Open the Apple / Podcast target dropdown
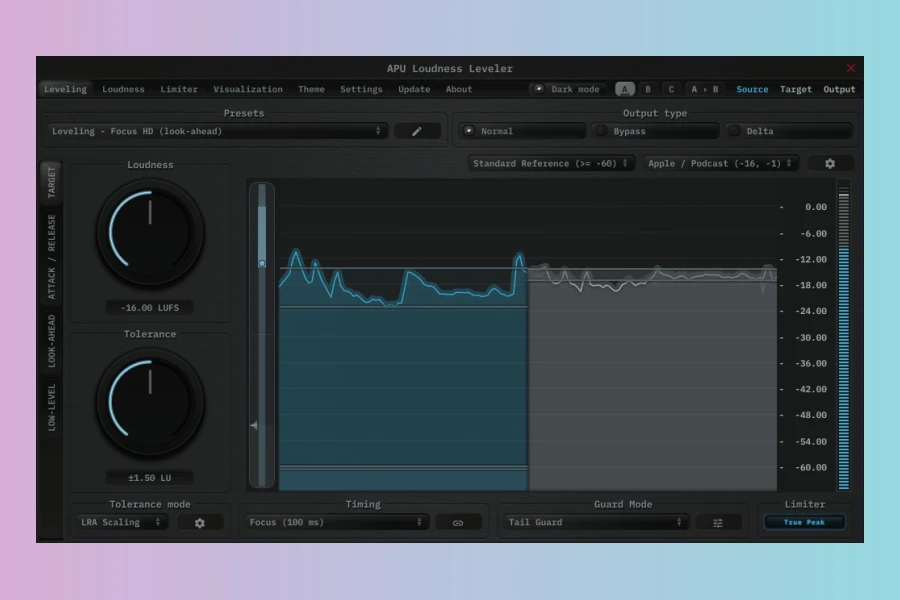Image resolution: width=900 pixels, height=600 pixels. tap(721, 163)
